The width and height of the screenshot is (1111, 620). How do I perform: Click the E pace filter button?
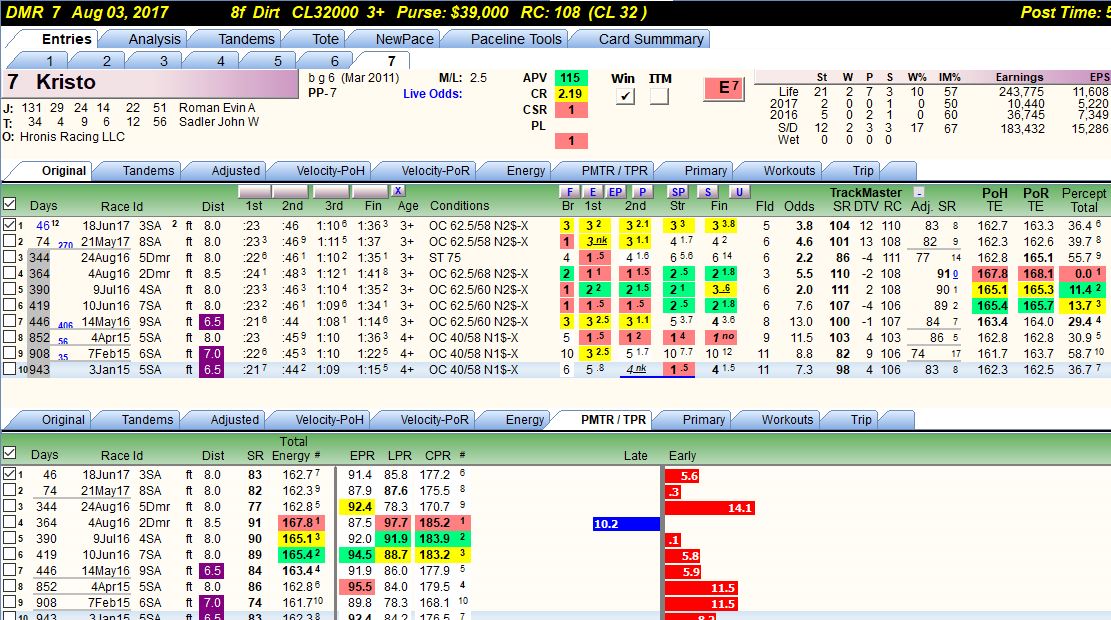click(x=592, y=192)
